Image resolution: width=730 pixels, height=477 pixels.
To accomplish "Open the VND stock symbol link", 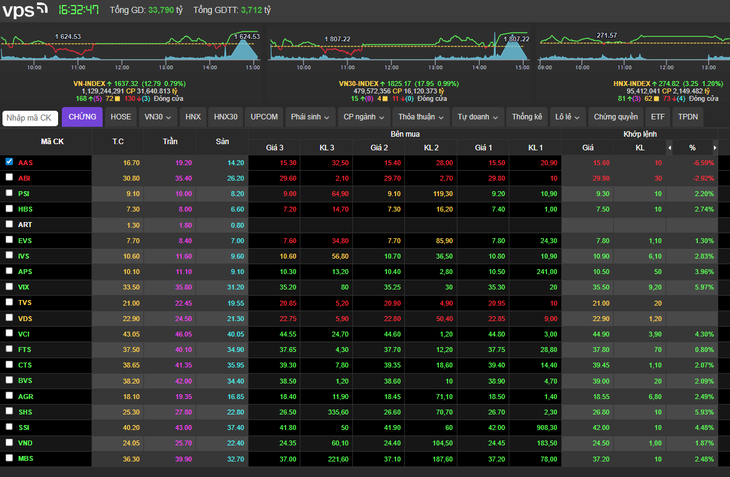I will pyautogui.click(x=25, y=443).
